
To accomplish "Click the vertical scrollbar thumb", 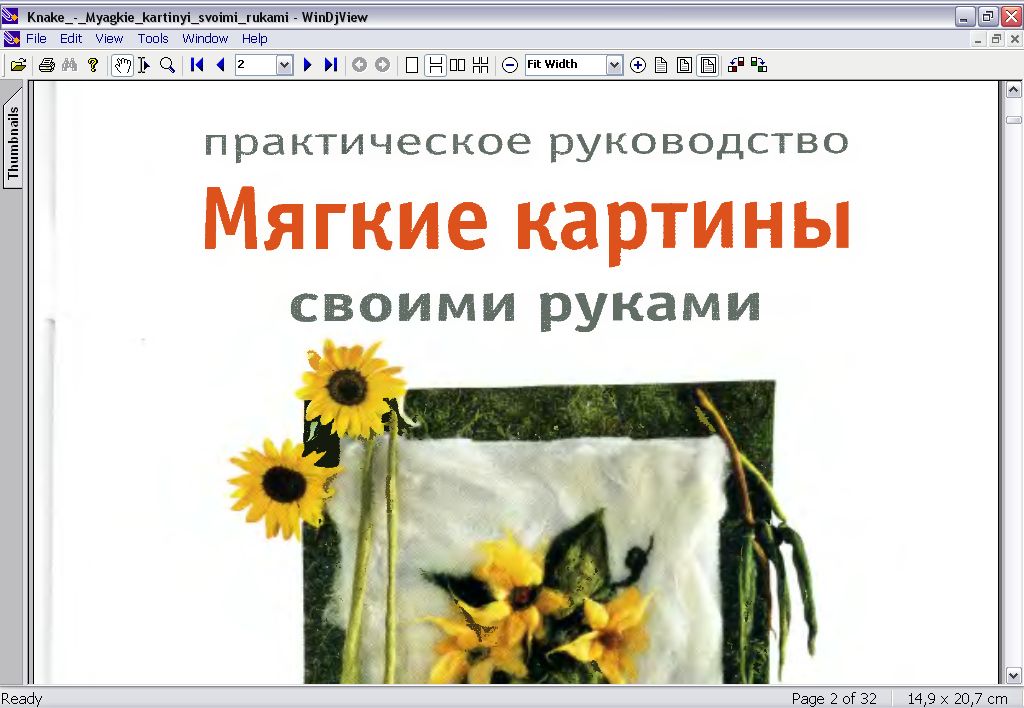I will pos(1014,120).
